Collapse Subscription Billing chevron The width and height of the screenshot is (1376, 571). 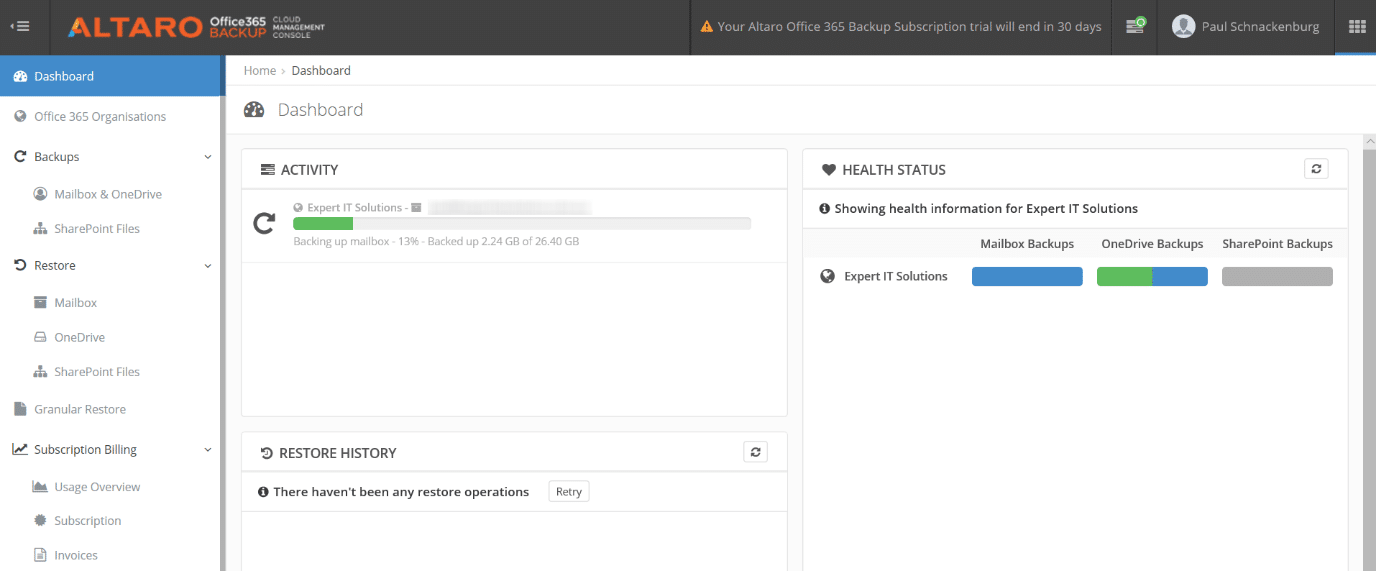pos(208,450)
